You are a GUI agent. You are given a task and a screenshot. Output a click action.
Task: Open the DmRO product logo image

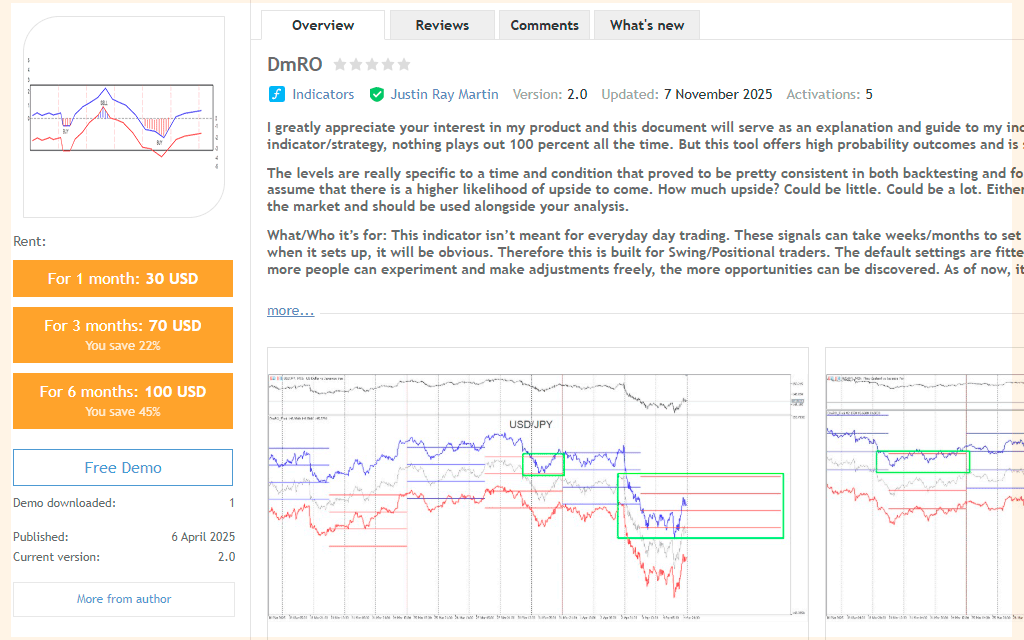tap(124, 117)
